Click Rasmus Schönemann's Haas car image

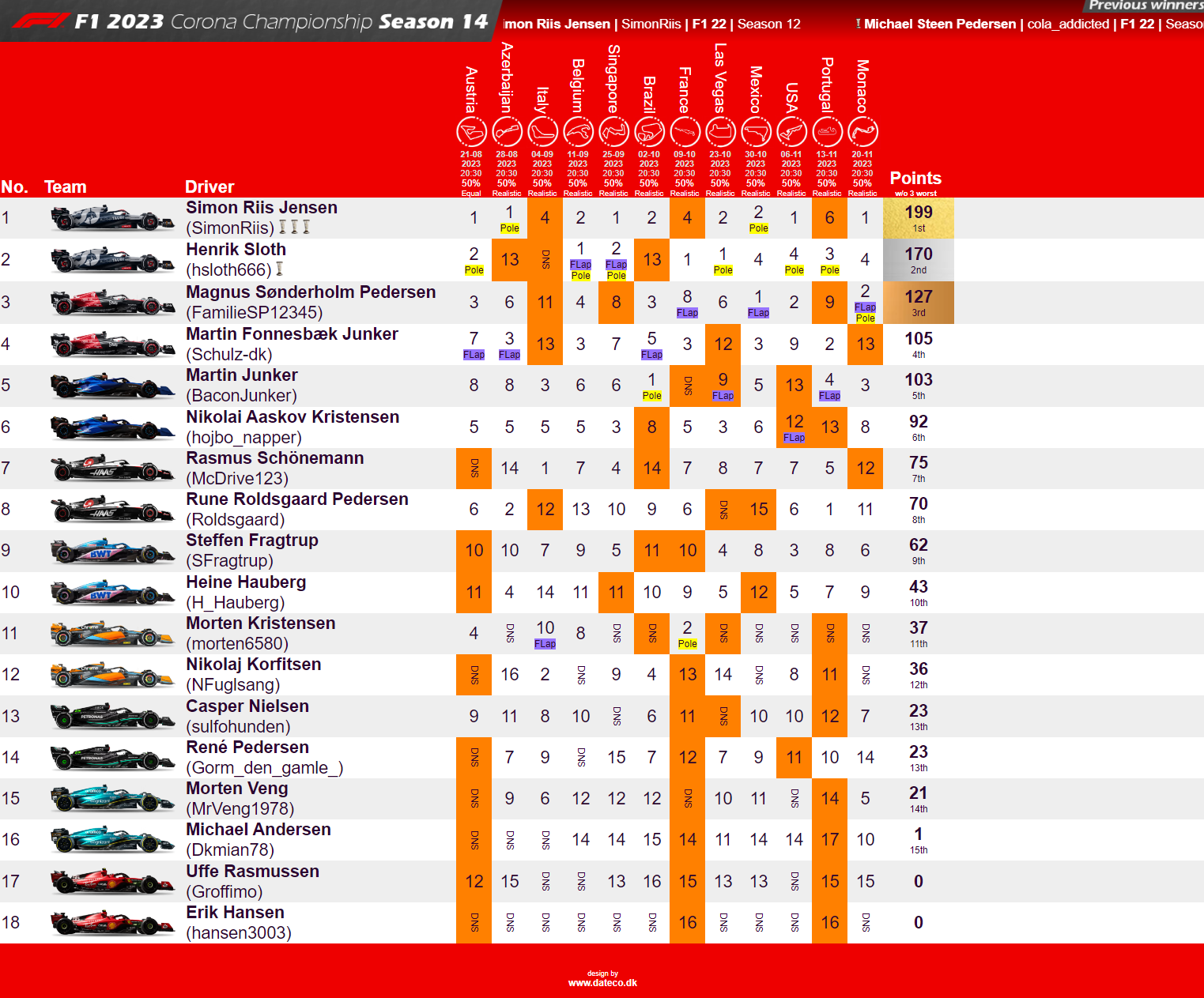tap(111, 468)
